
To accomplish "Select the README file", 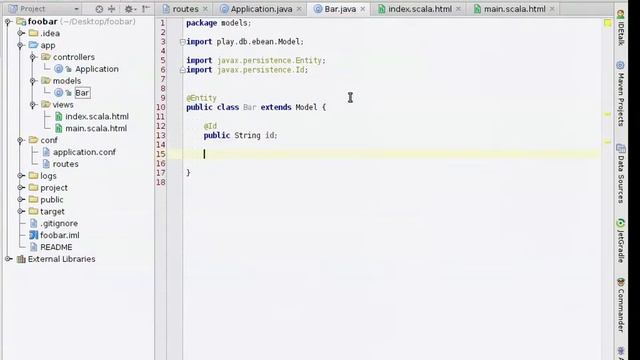I will click(56, 247).
